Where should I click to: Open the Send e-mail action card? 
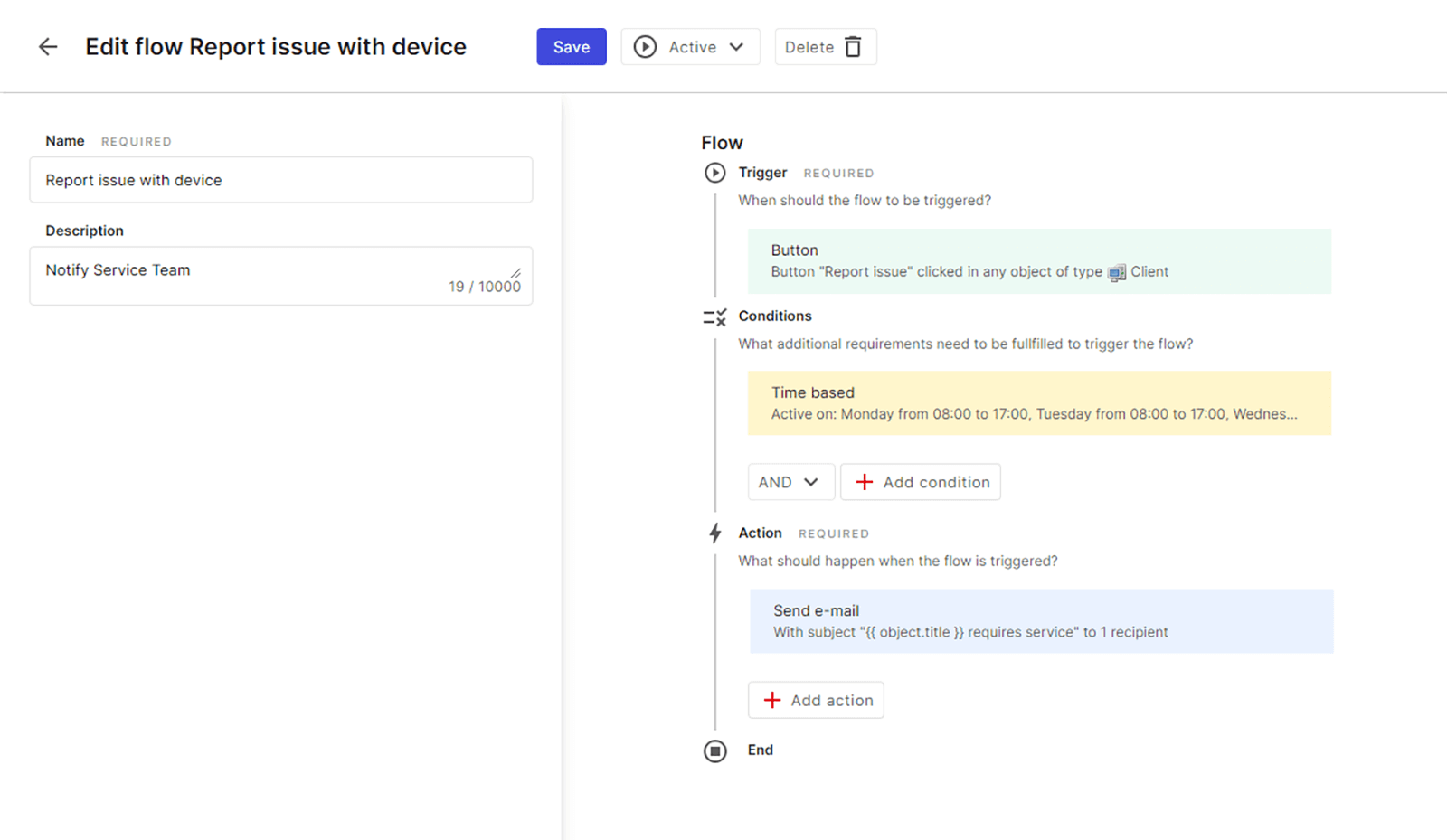1040,621
